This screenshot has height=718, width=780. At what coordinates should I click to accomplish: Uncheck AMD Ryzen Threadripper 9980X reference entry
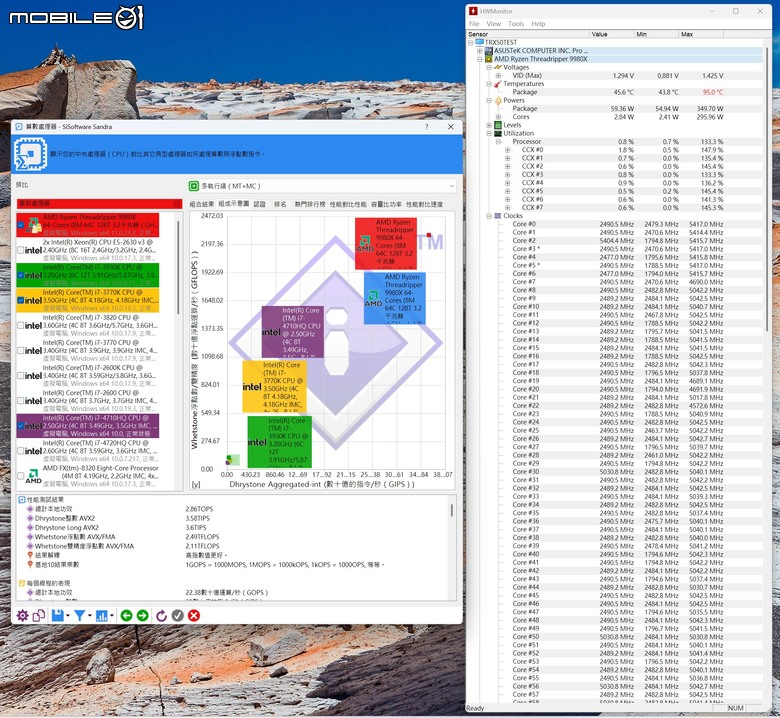(x=20, y=225)
